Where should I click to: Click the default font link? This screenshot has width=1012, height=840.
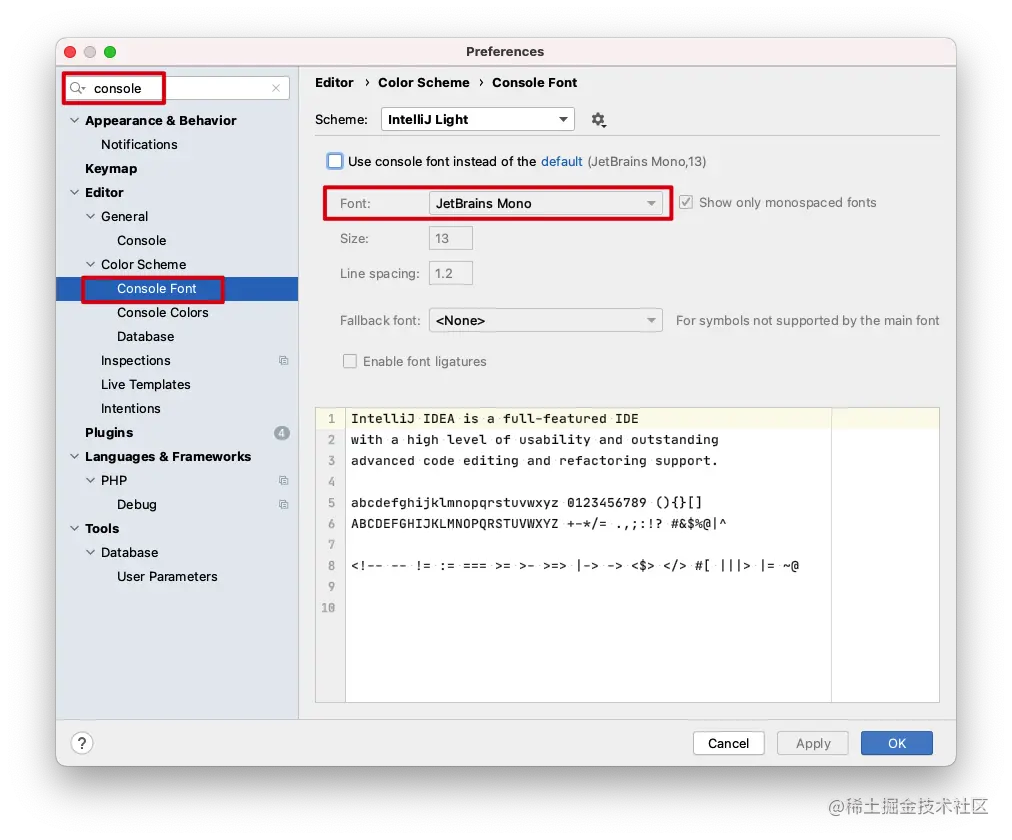562,161
